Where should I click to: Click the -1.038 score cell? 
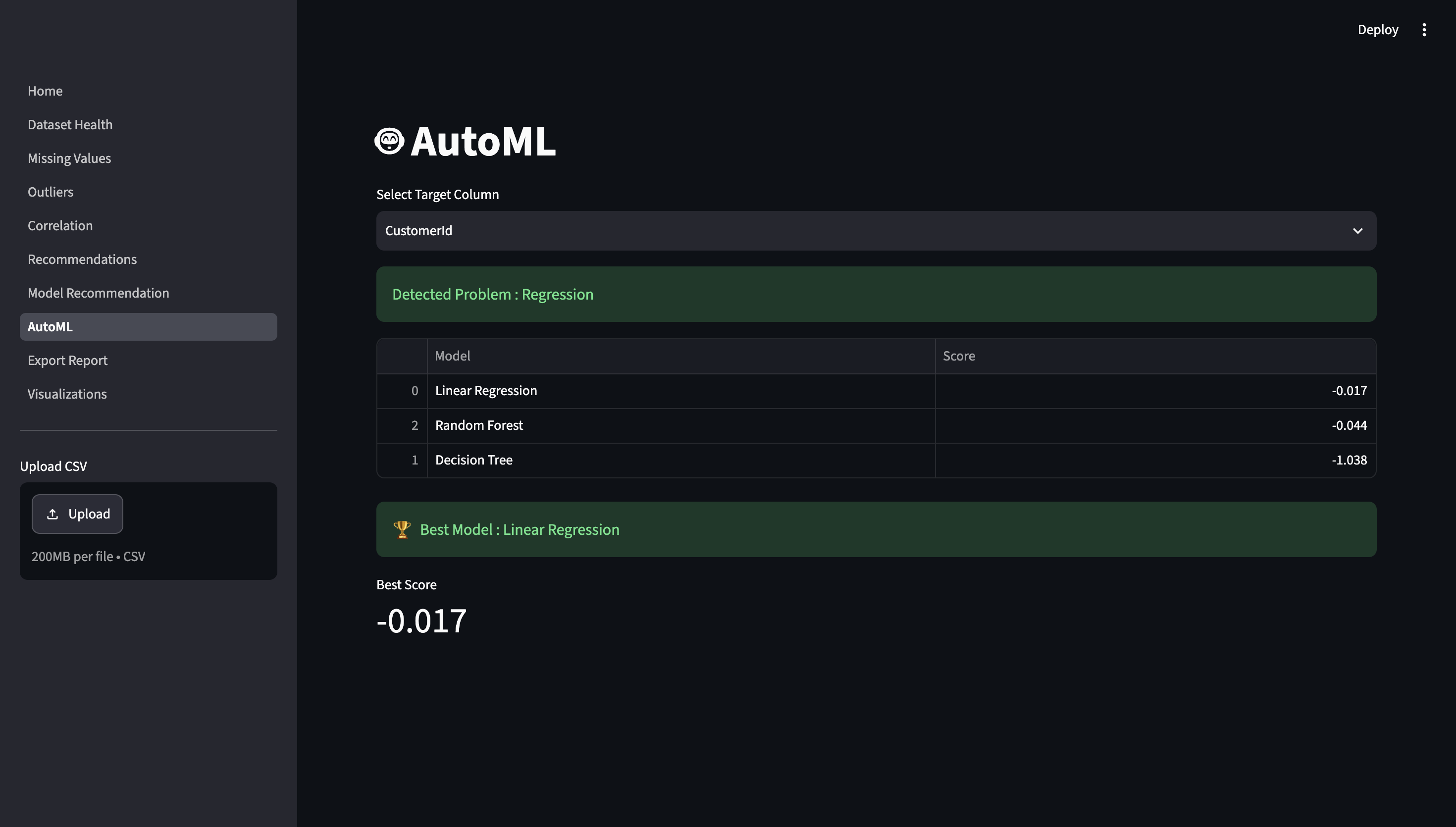(x=1155, y=460)
